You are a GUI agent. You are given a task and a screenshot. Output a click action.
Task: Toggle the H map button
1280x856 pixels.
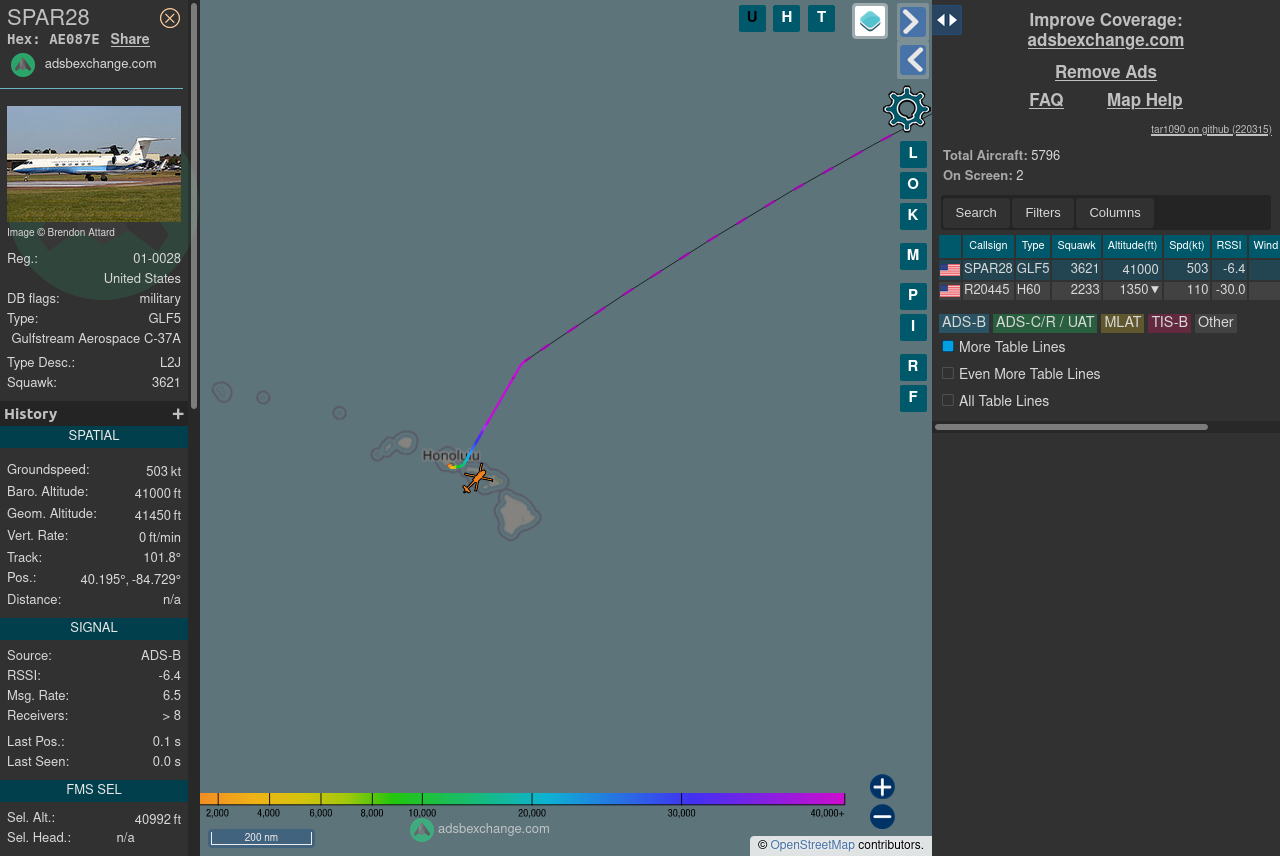click(787, 18)
